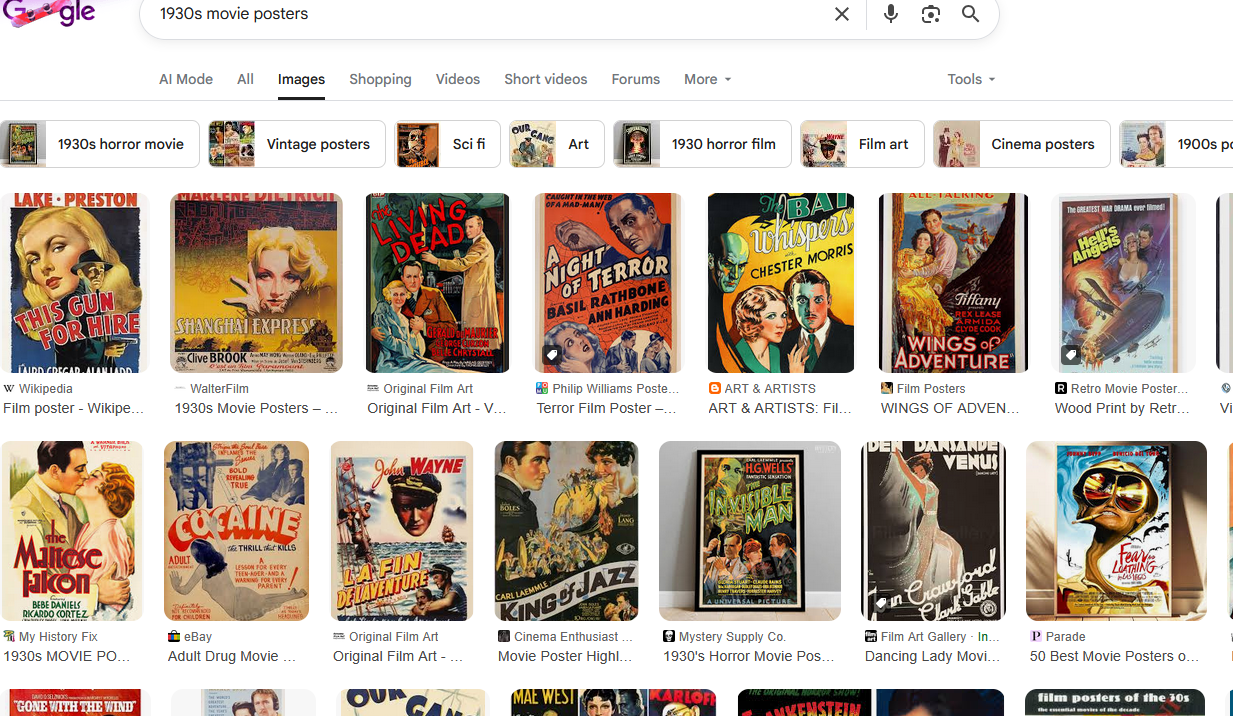The image size is (1233, 716).
Task: Click the eBay favicon under Cocaine poster
Action: tap(174, 636)
